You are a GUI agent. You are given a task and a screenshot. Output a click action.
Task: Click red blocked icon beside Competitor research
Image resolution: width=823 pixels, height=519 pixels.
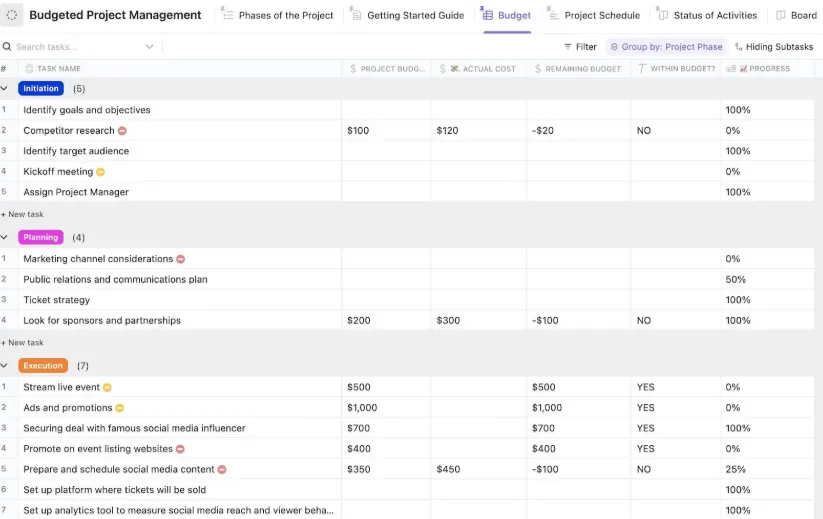tap(122, 131)
